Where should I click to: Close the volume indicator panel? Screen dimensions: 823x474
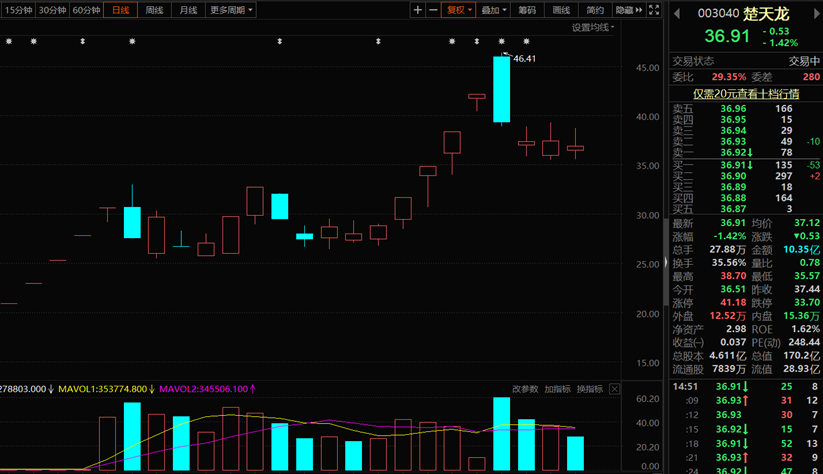(x=614, y=389)
